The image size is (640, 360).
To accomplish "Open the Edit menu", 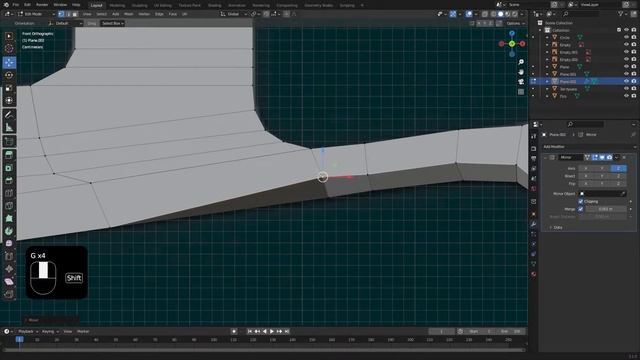I will [27, 5].
